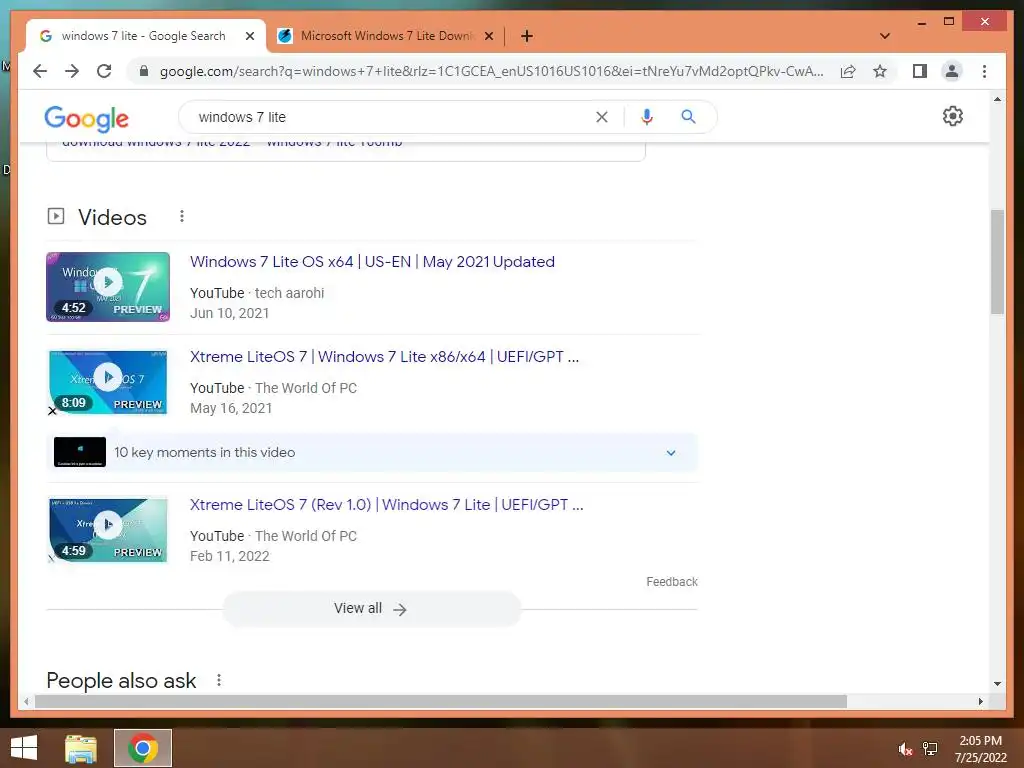The height and width of the screenshot is (768, 1024).
Task: Start voice search with microphone
Action: tap(647, 117)
